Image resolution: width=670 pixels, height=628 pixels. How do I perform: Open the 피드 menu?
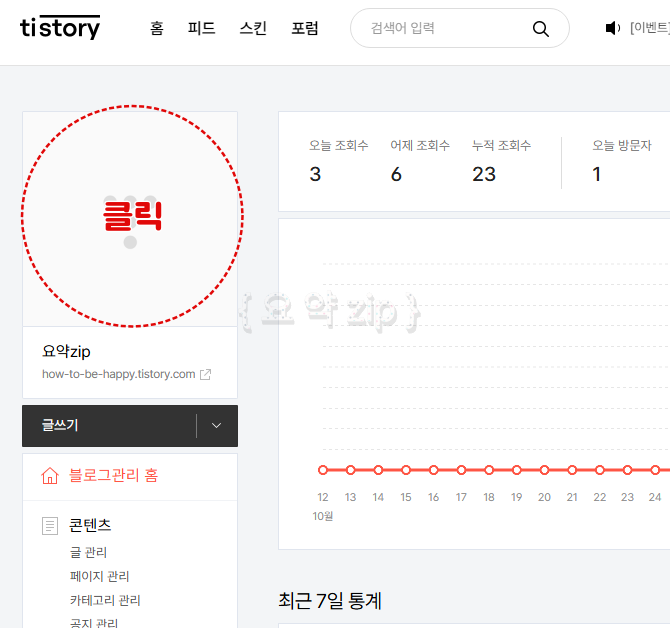coord(201,28)
